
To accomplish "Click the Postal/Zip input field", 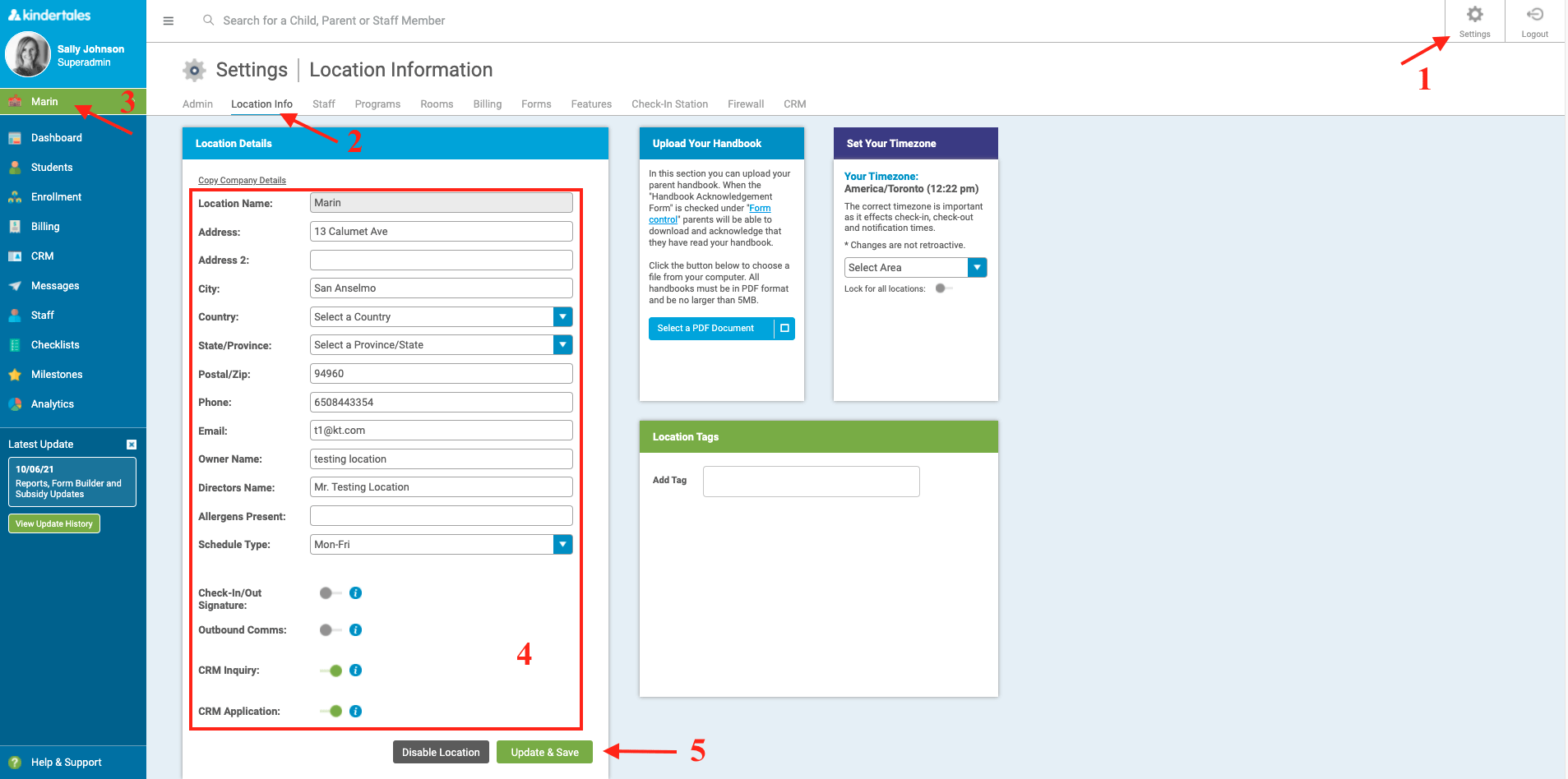I will pyautogui.click(x=442, y=374).
